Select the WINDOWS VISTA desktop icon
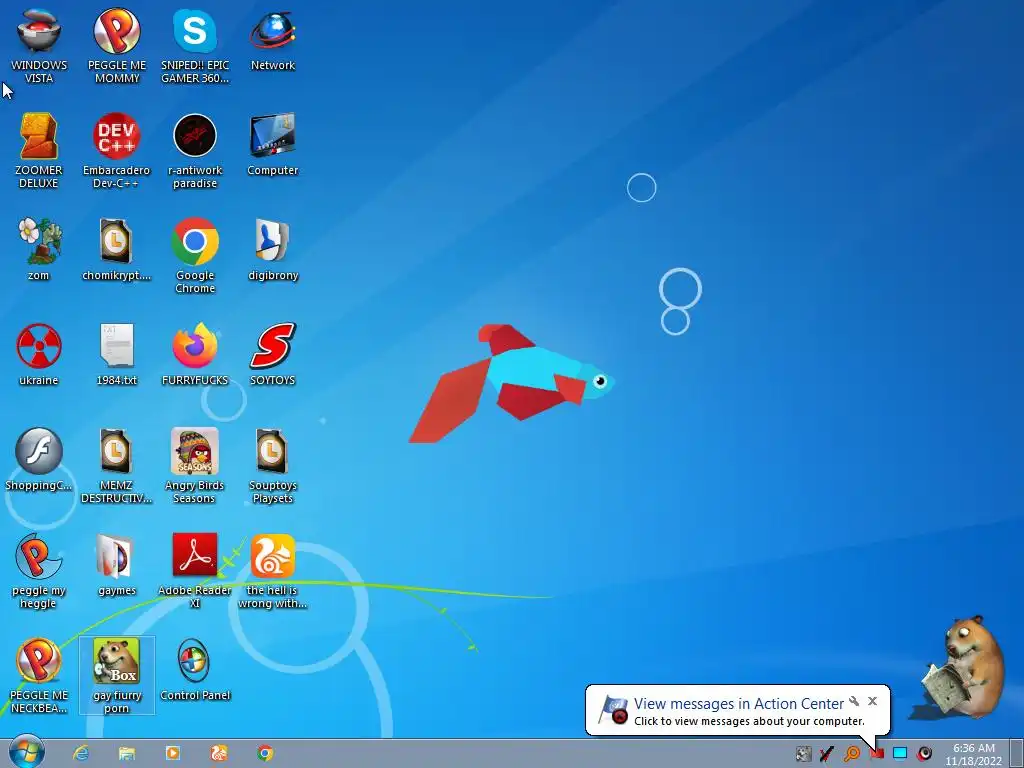1024x768 pixels. point(39,46)
